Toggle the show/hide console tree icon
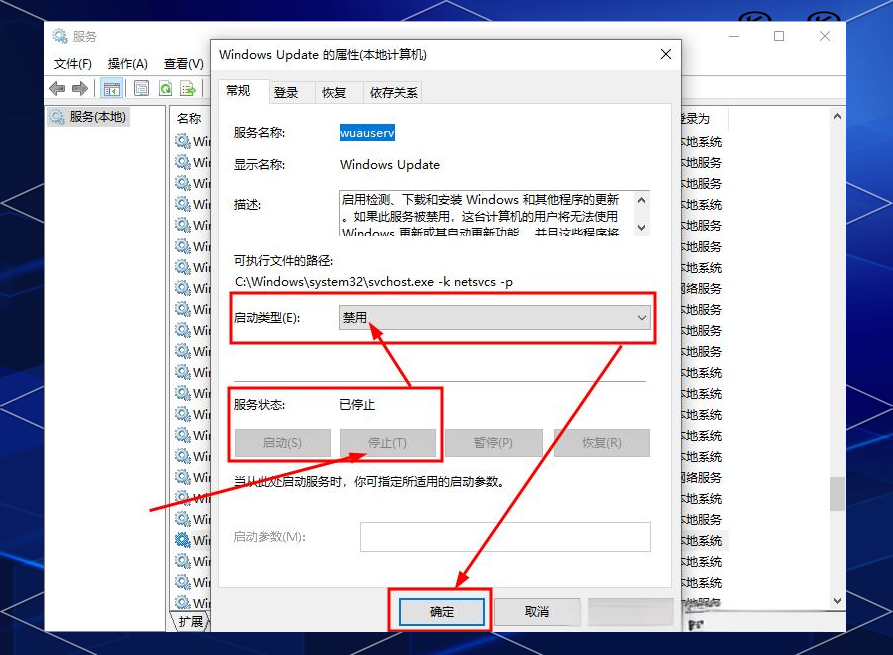This screenshot has width=893, height=655. point(112,89)
